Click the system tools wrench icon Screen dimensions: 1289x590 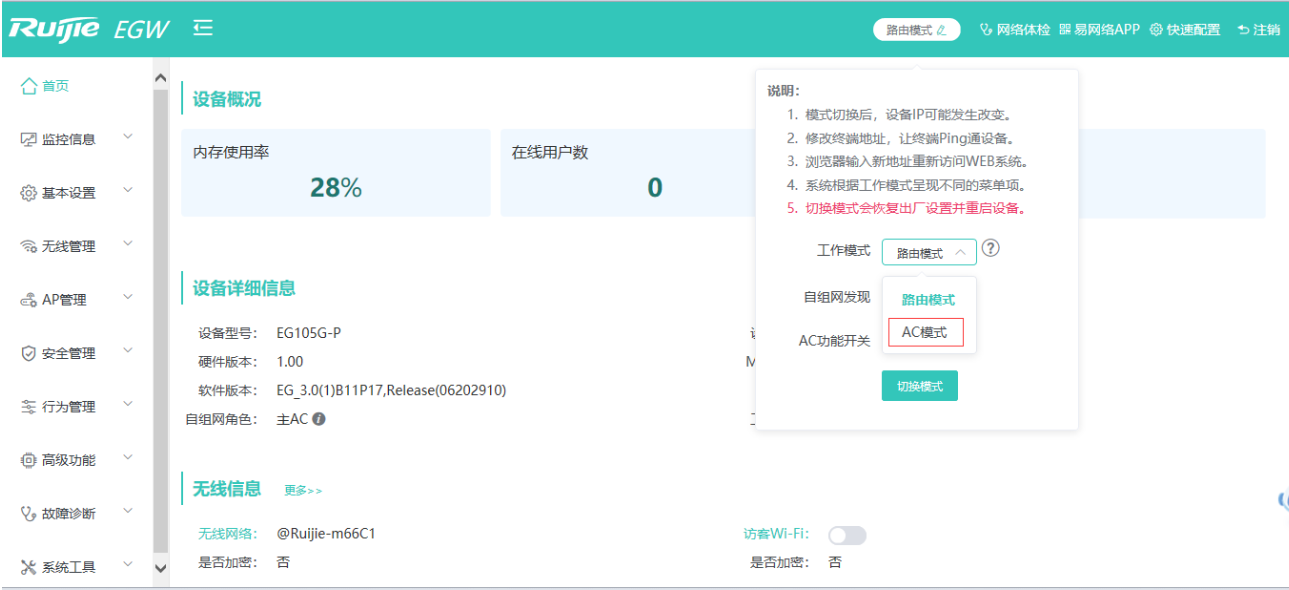29,568
